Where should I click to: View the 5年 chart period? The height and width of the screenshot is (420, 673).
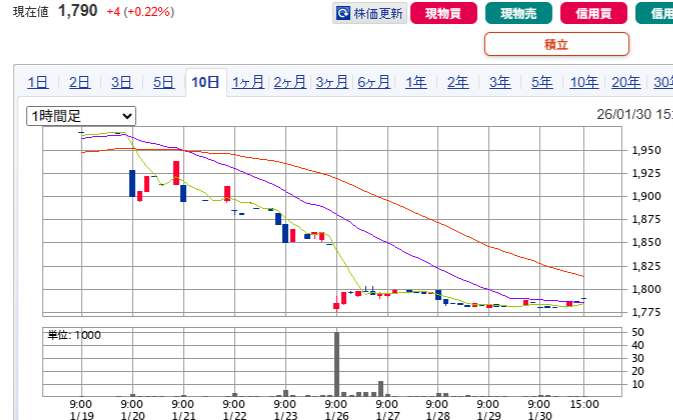541,83
